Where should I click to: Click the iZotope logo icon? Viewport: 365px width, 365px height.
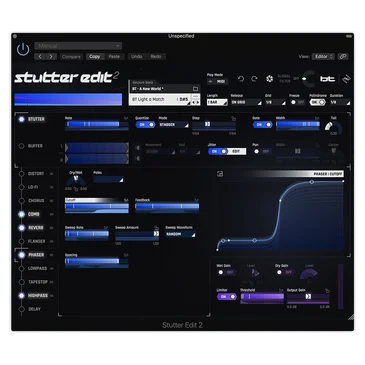click(346, 79)
